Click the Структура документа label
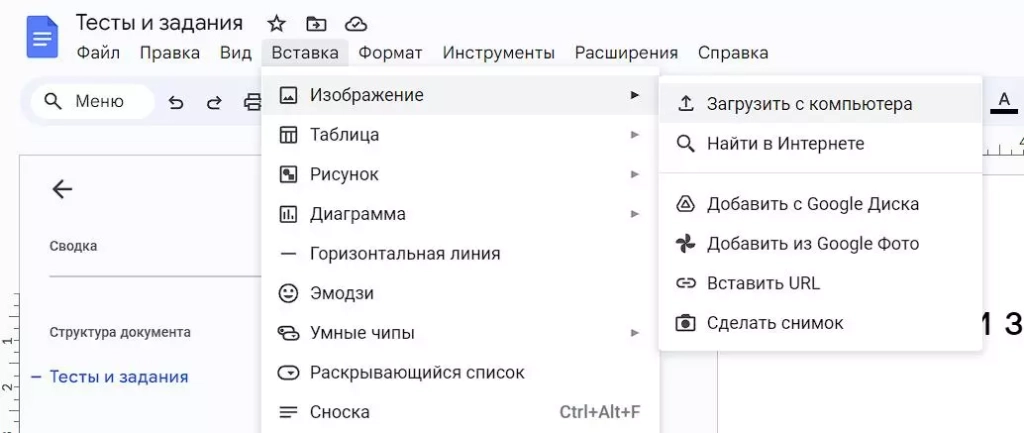 [x=120, y=332]
